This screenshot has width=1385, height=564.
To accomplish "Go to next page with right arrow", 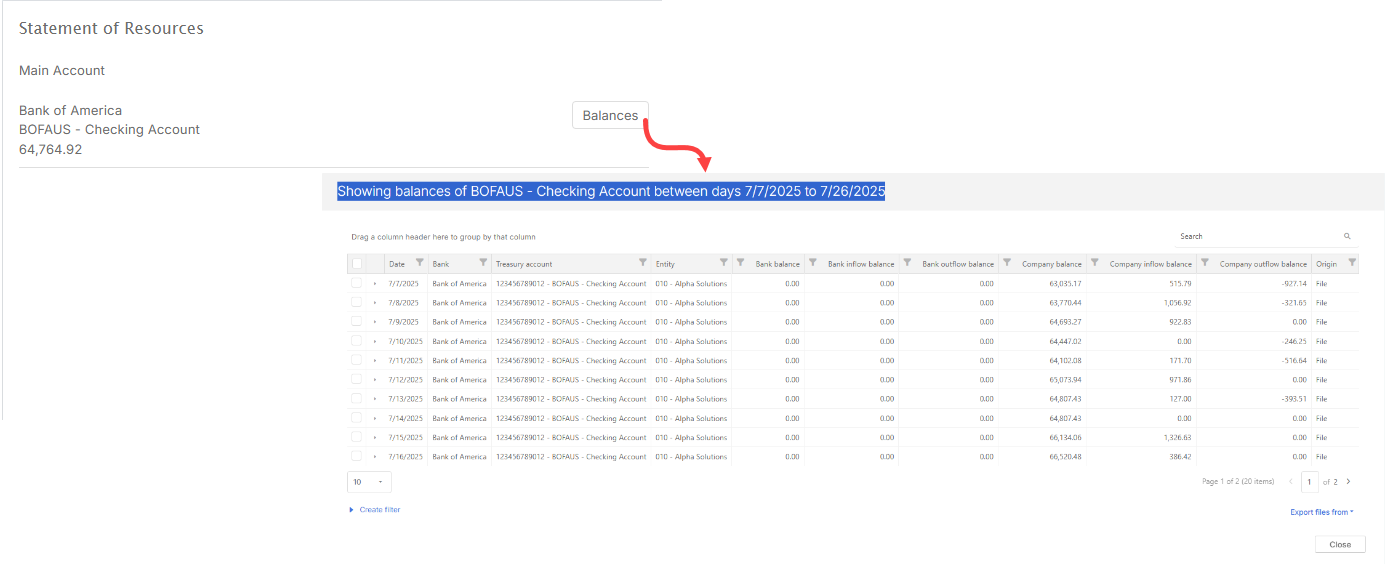I will pos(1348,482).
